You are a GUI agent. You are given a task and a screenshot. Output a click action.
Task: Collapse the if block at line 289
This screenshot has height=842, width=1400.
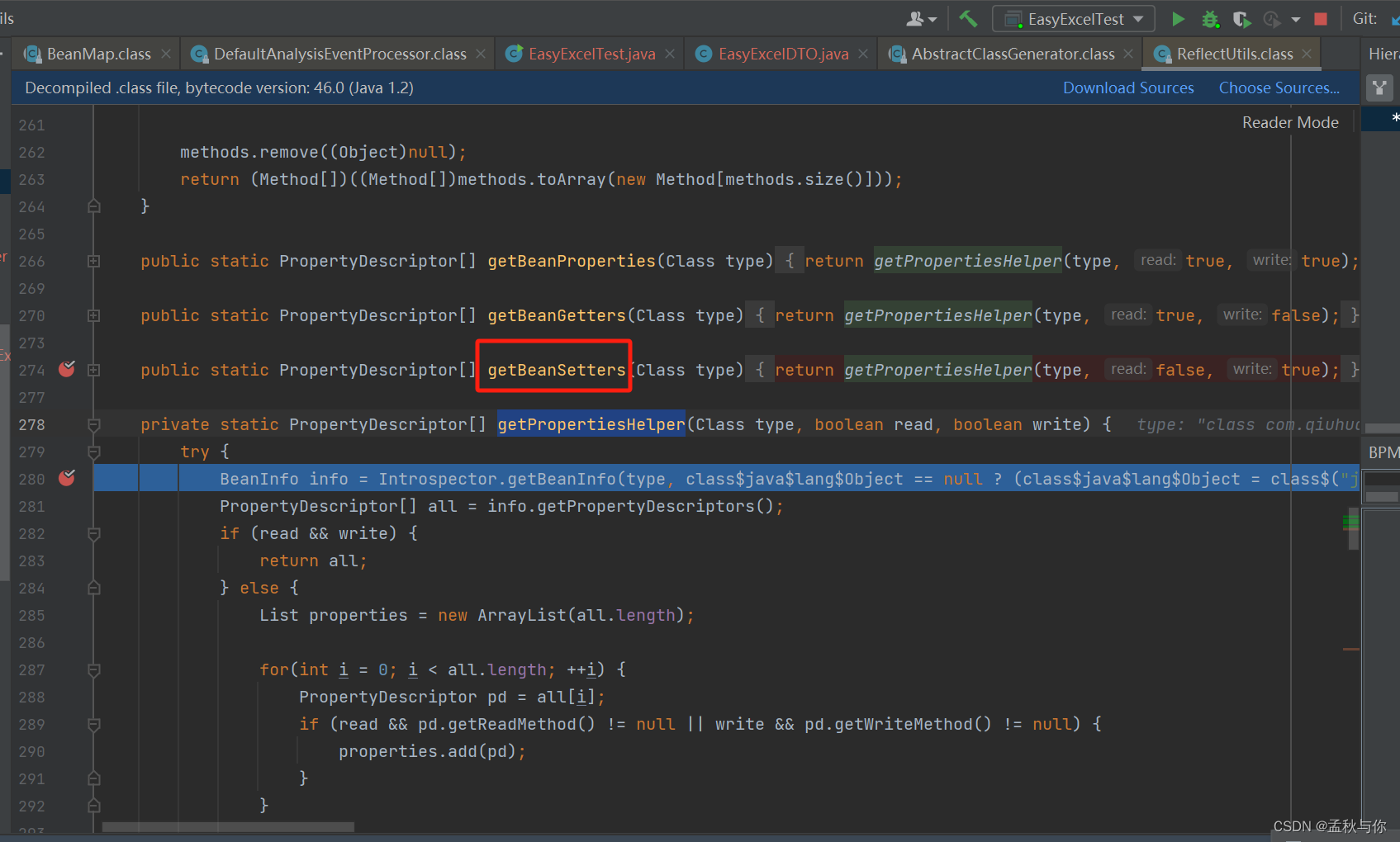[x=94, y=724]
